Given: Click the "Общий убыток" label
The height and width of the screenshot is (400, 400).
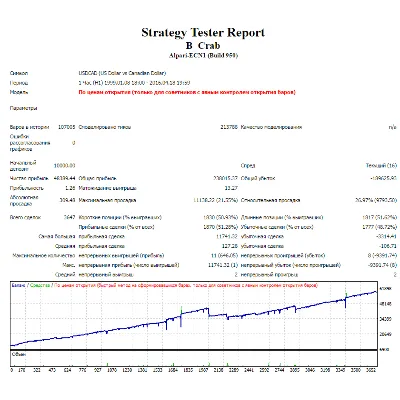Looking at the screenshot, I should pyautogui.click(x=258, y=178).
